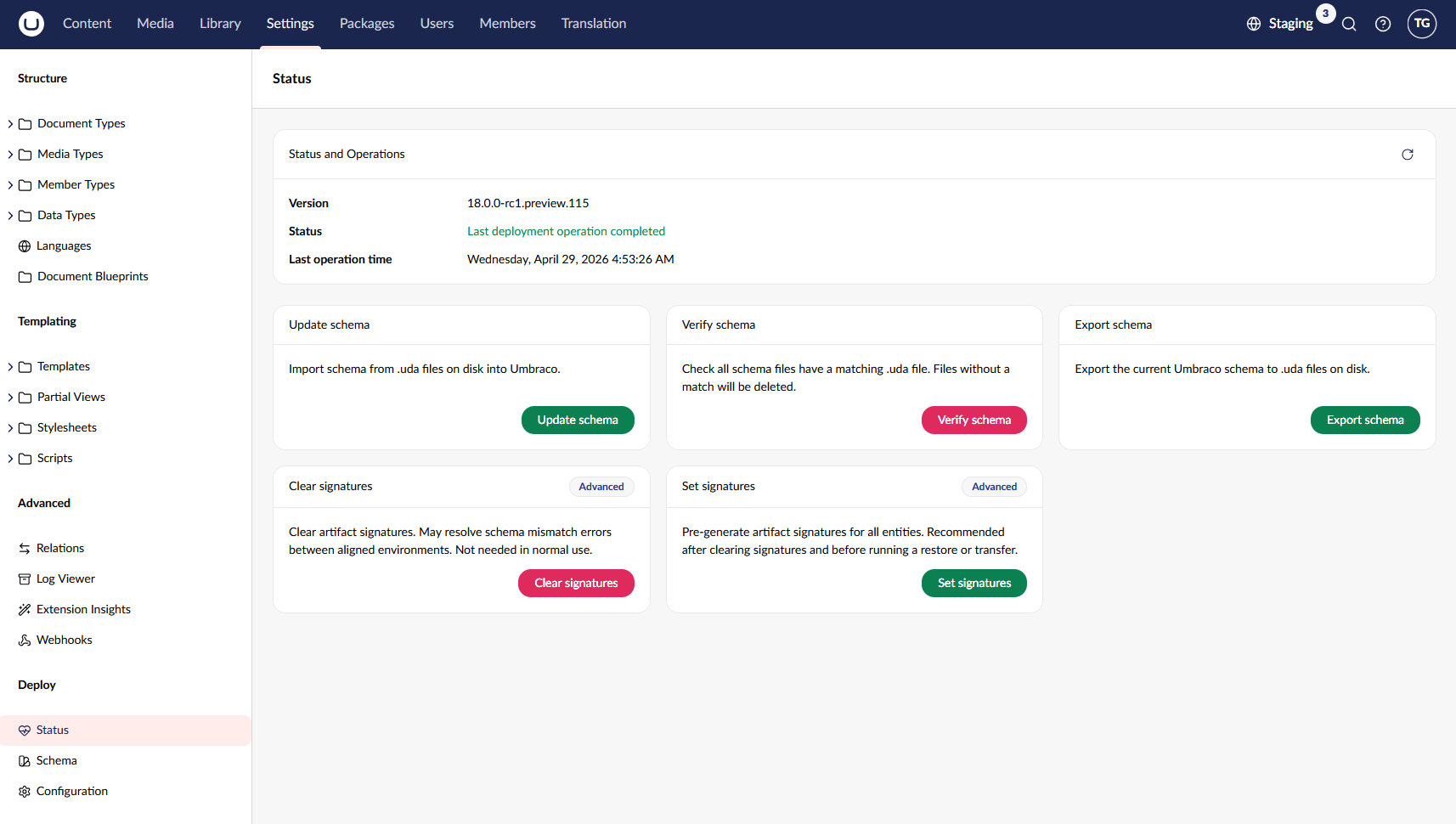Expand the Stylesheets tree node
The width and height of the screenshot is (1456, 824).
tap(10, 428)
